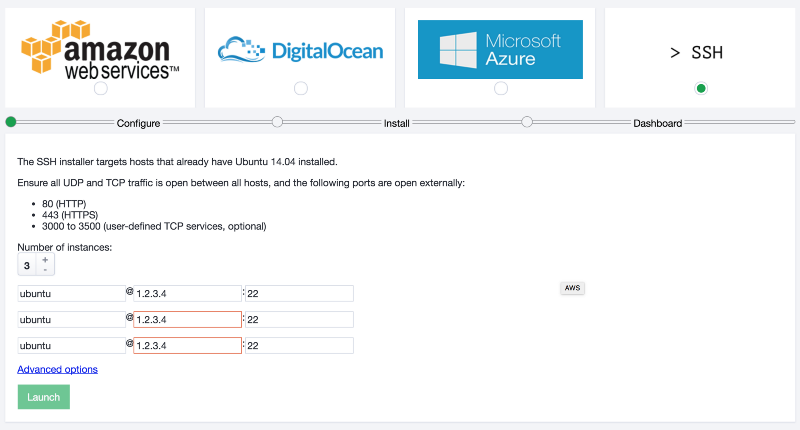800x430 pixels.
Task: Go to the Install step label
Action: point(396,123)
